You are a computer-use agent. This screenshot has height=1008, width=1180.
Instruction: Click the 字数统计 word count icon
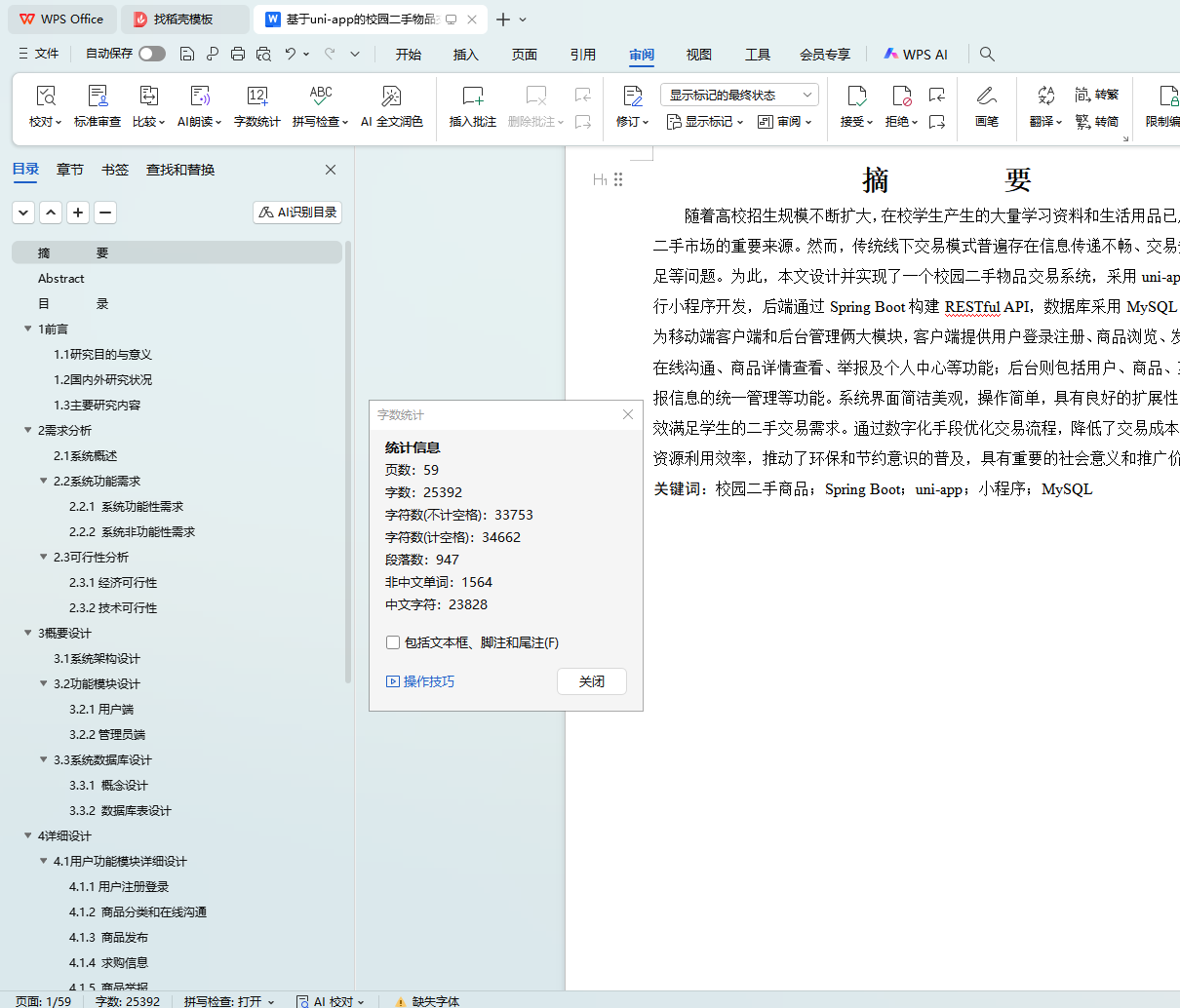(257, 97)
